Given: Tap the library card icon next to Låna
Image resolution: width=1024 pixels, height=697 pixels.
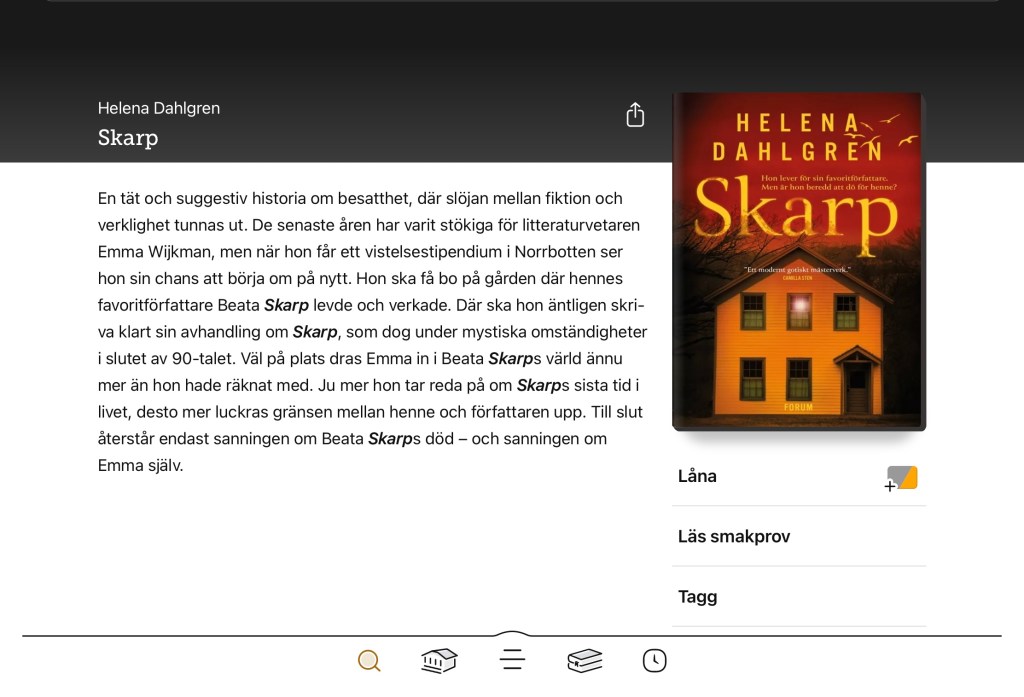Looking at the screenshot, I should tap(901, 478).
